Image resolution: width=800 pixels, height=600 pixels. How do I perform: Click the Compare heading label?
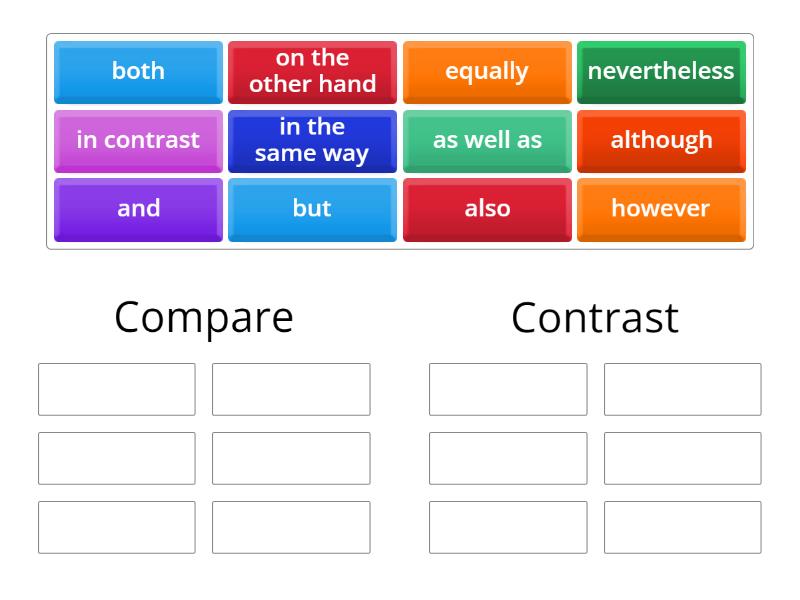[203, 317]
